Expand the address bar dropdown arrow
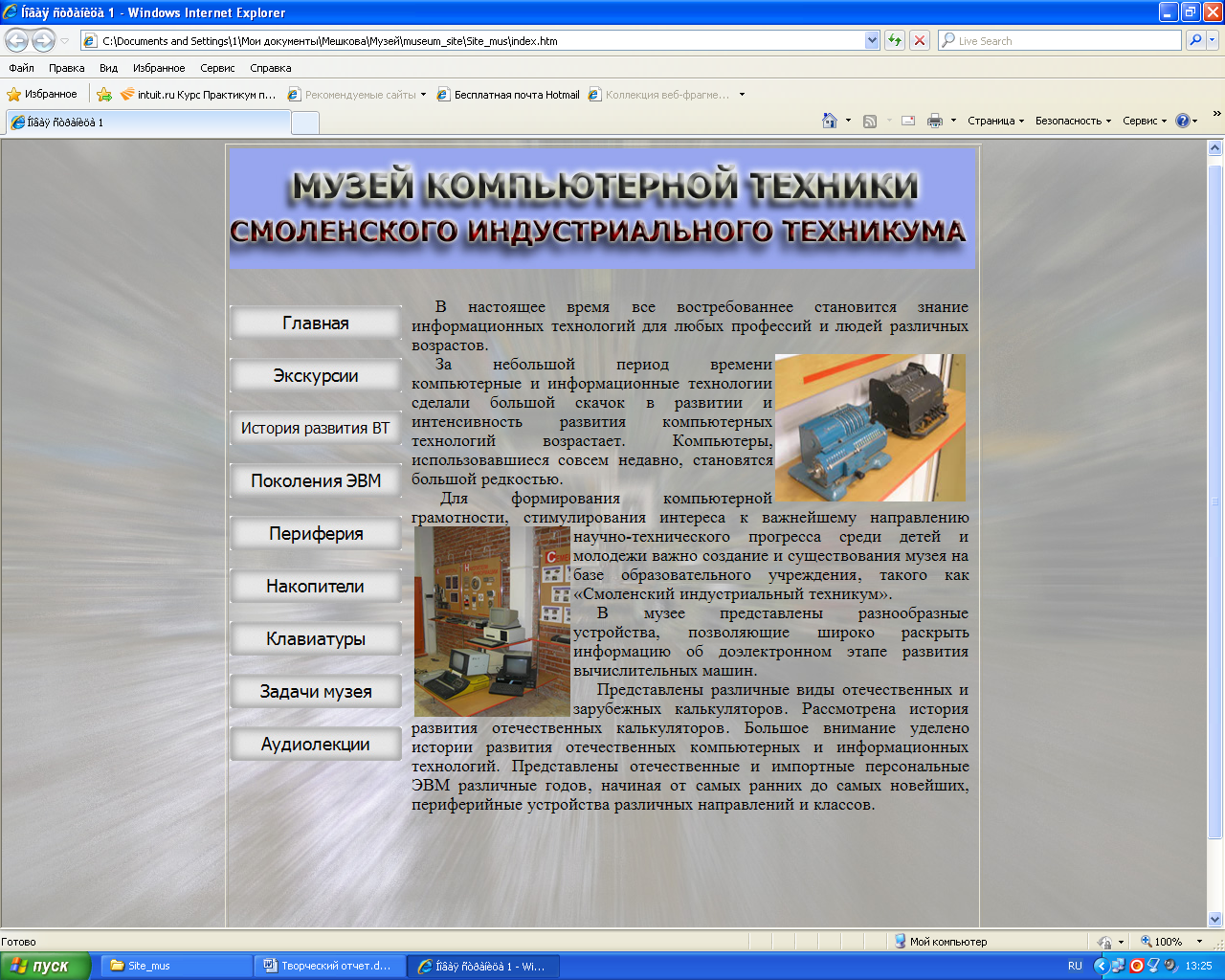 (x=872, y=40)
